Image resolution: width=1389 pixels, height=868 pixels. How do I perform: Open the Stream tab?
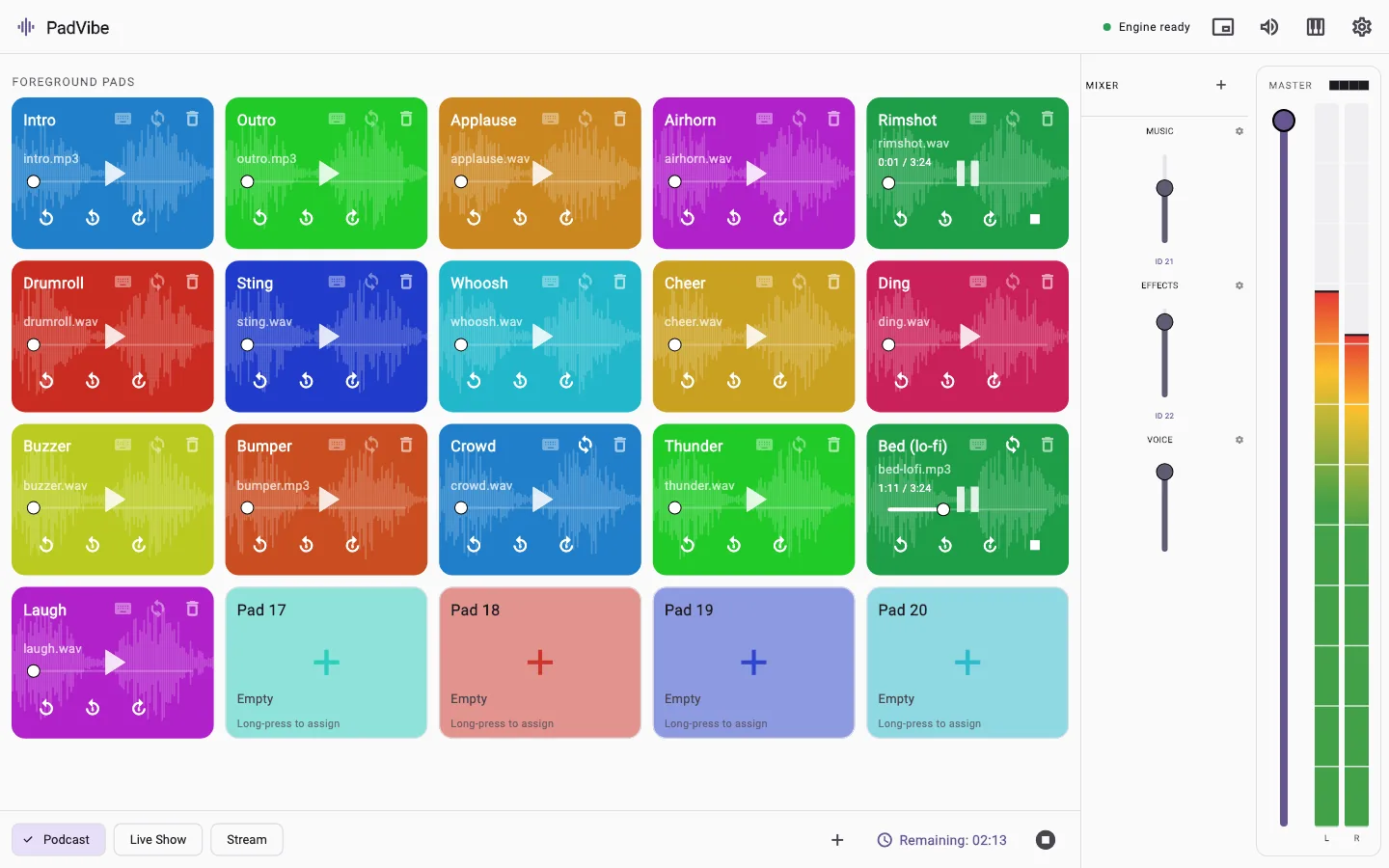[x=247, y=840]
